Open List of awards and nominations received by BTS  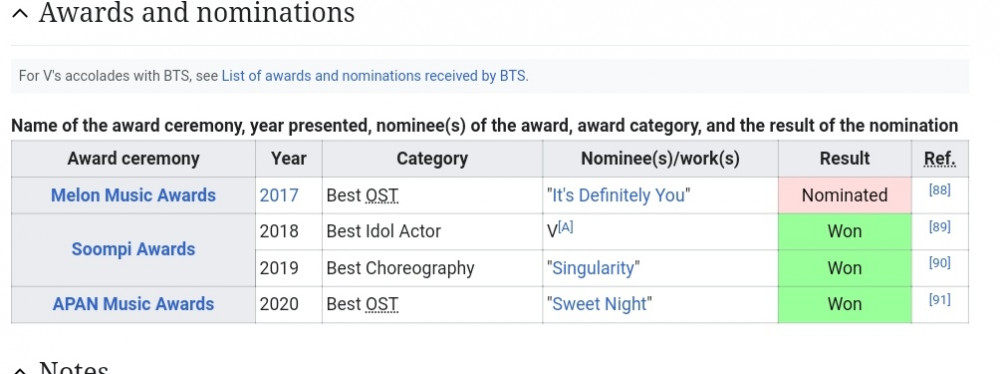click(374, 76)
